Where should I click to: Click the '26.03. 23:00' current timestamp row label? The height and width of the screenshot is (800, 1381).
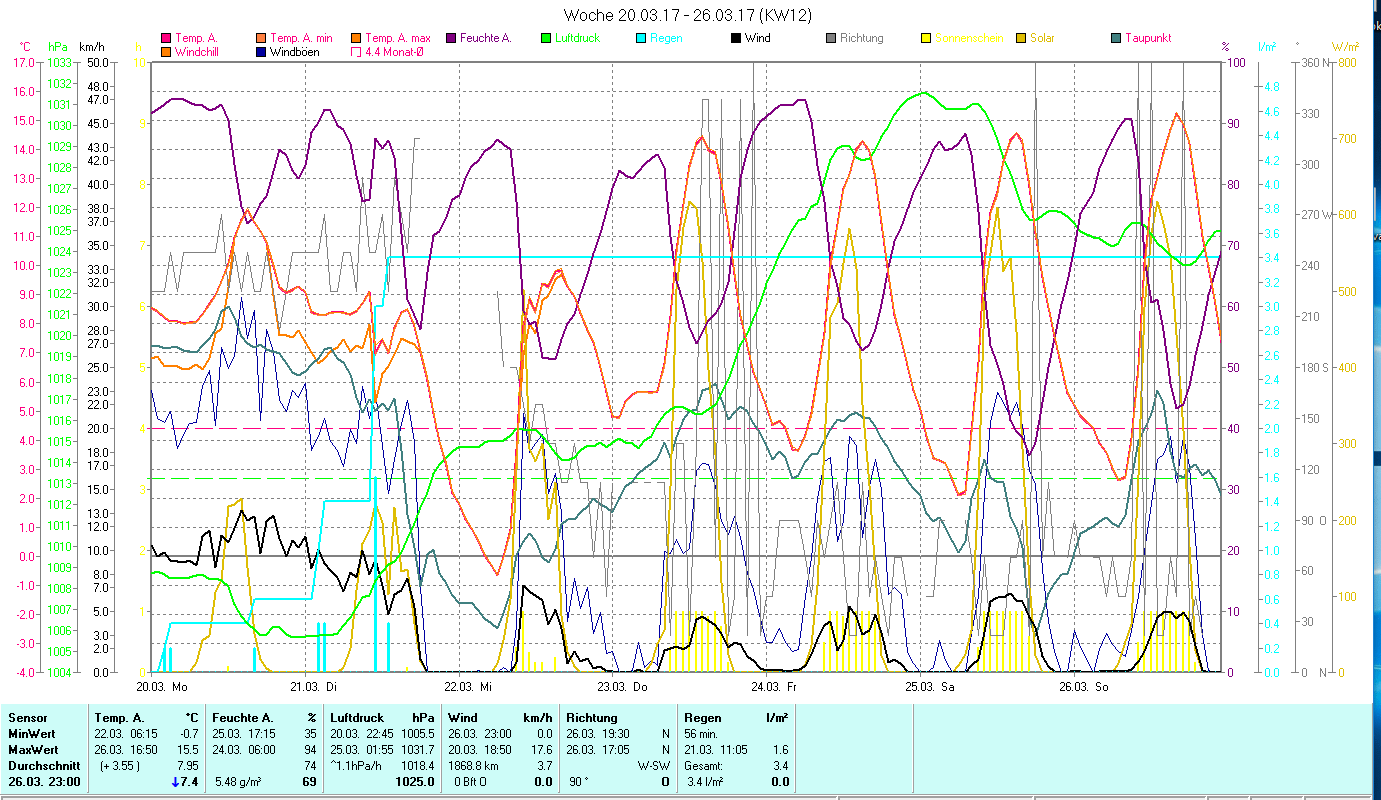point(44,782)
